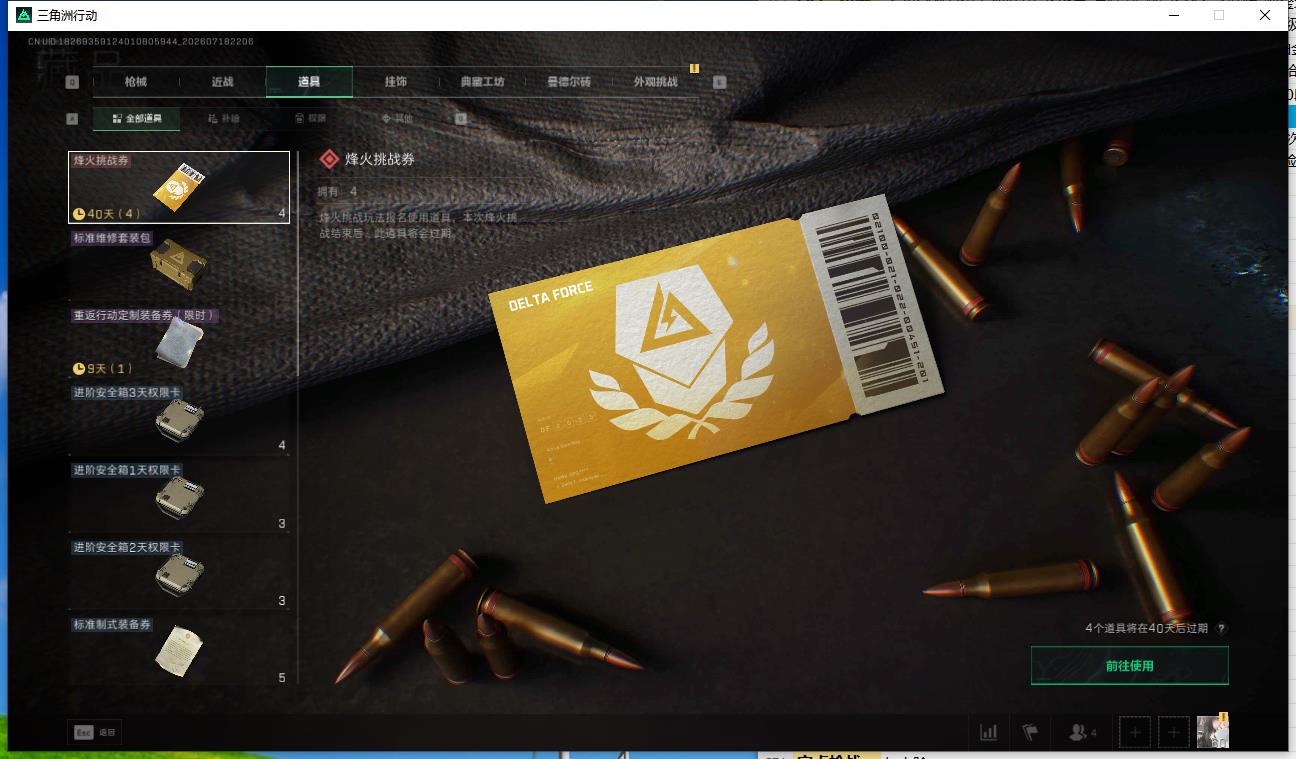Open the 挂饰 (charms) tab
The image size is (1296, 759).
396,82
